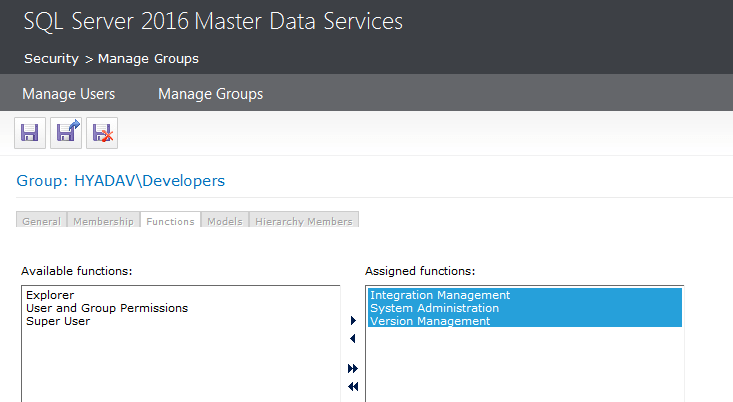Image resolution: width=733 pixels, height=402 pixels.
Task: Click the Group: HYADAV\Developers heading
Action: [x=121, y=181]
